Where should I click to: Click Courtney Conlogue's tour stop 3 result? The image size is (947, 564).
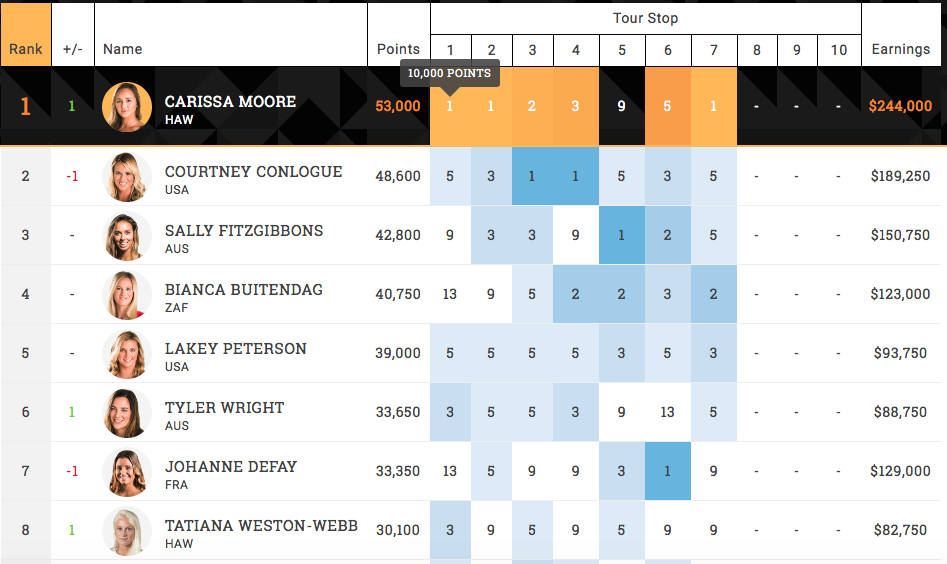[532, 177]
